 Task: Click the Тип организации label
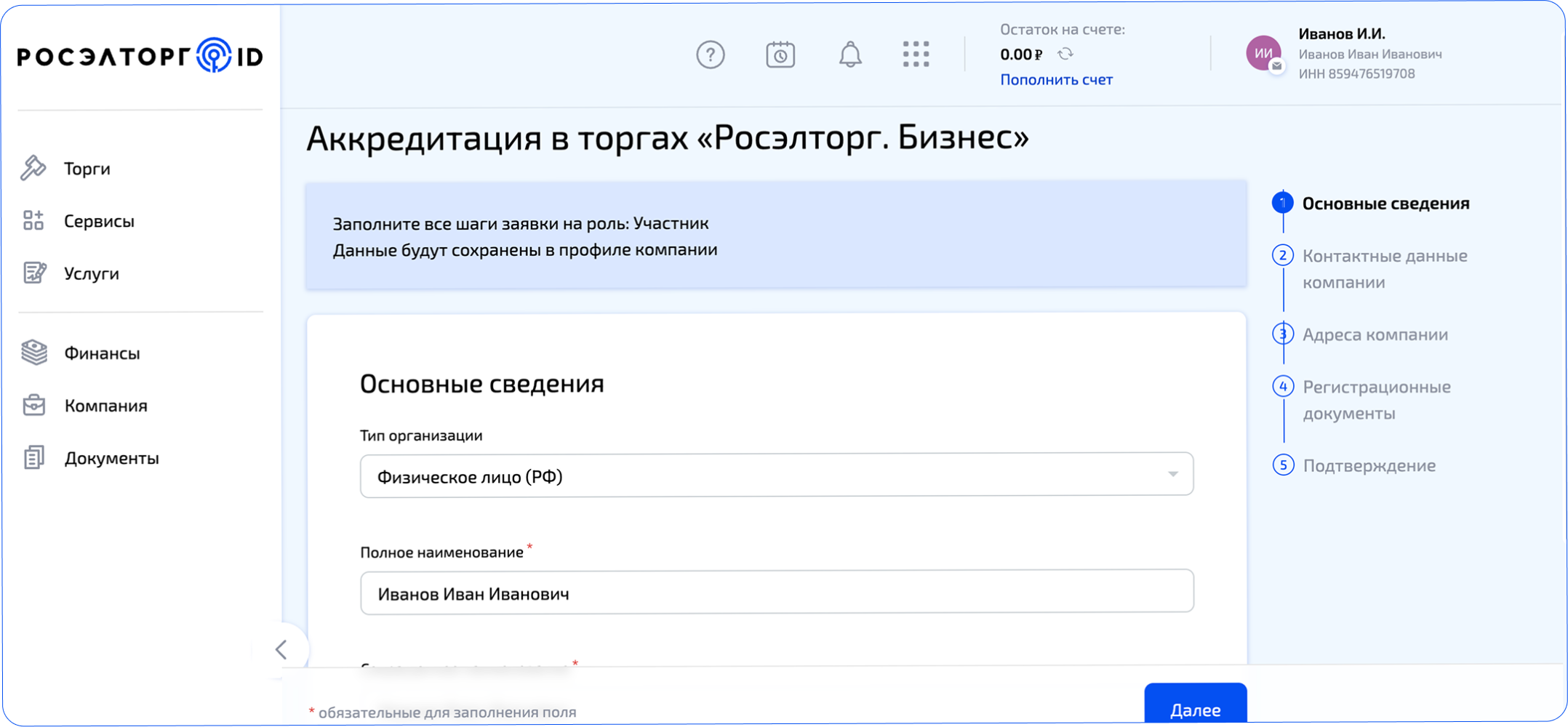click(421, 435)
